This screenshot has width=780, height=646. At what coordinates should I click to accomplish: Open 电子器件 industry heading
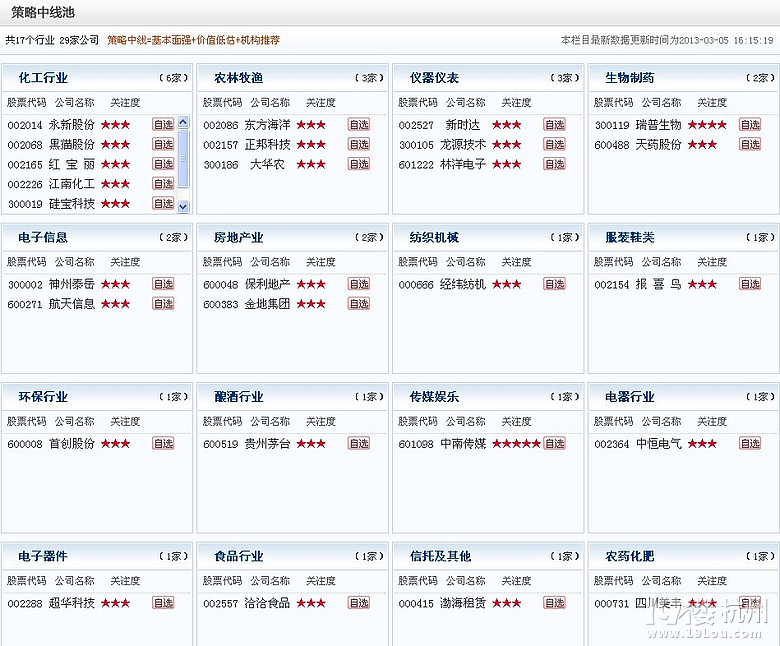(x=43, y=556)
